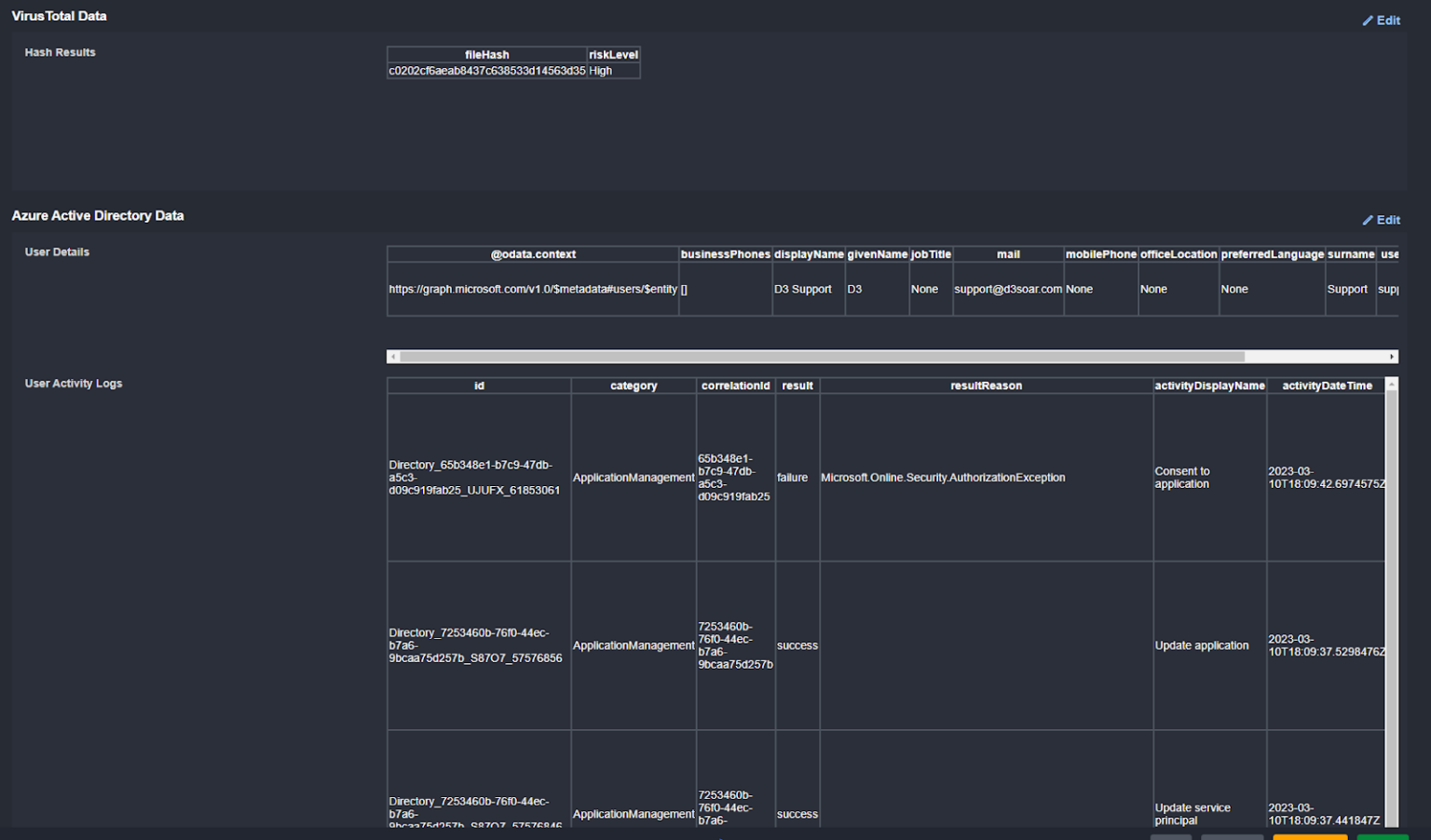Click the horizontal scrollbar below the User Details table

click(818, 355)
